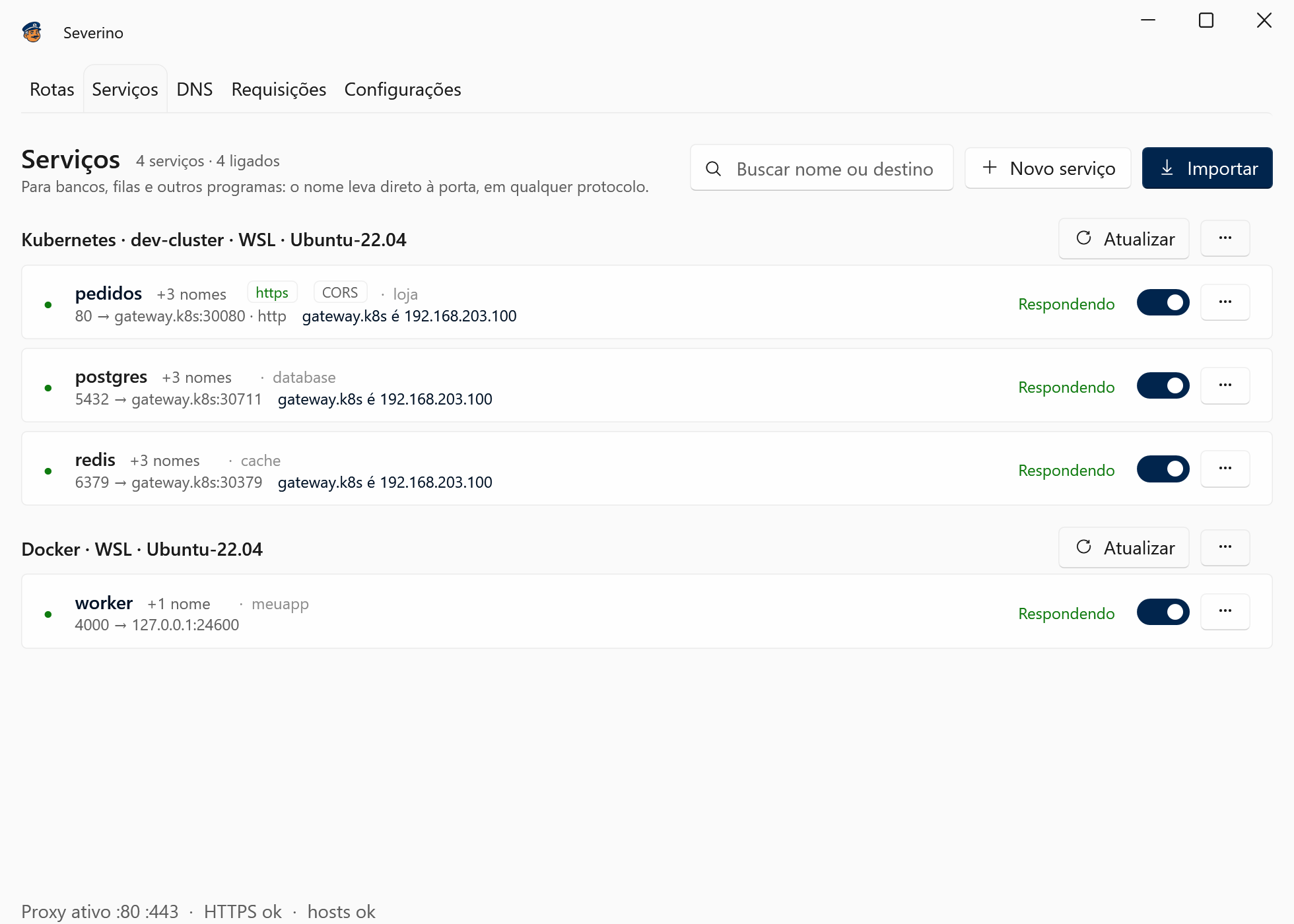
Task: Click the magnifier icon in search box
Action: [713, 169]
